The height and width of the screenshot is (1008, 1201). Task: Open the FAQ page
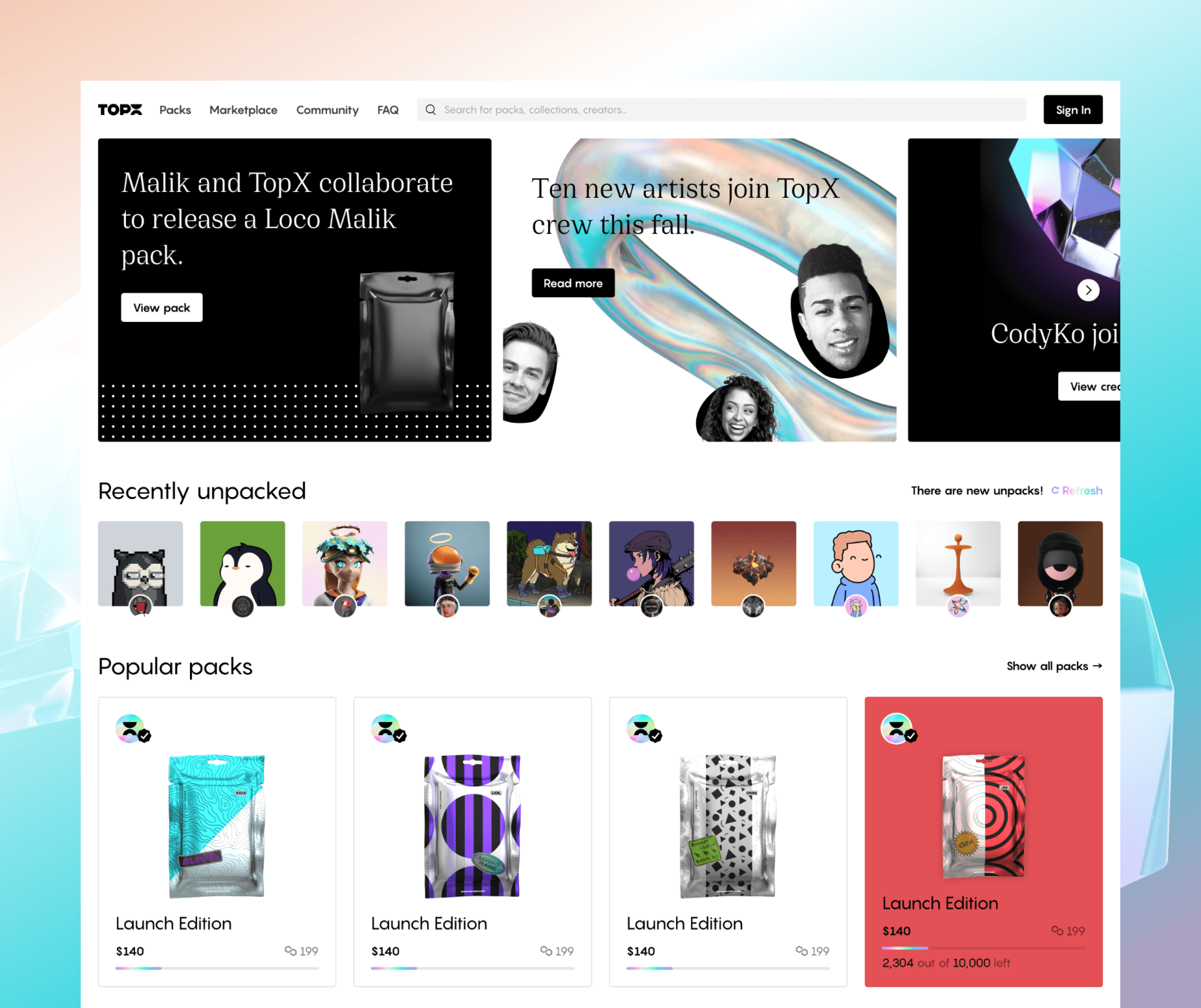[x=388, y=109]
